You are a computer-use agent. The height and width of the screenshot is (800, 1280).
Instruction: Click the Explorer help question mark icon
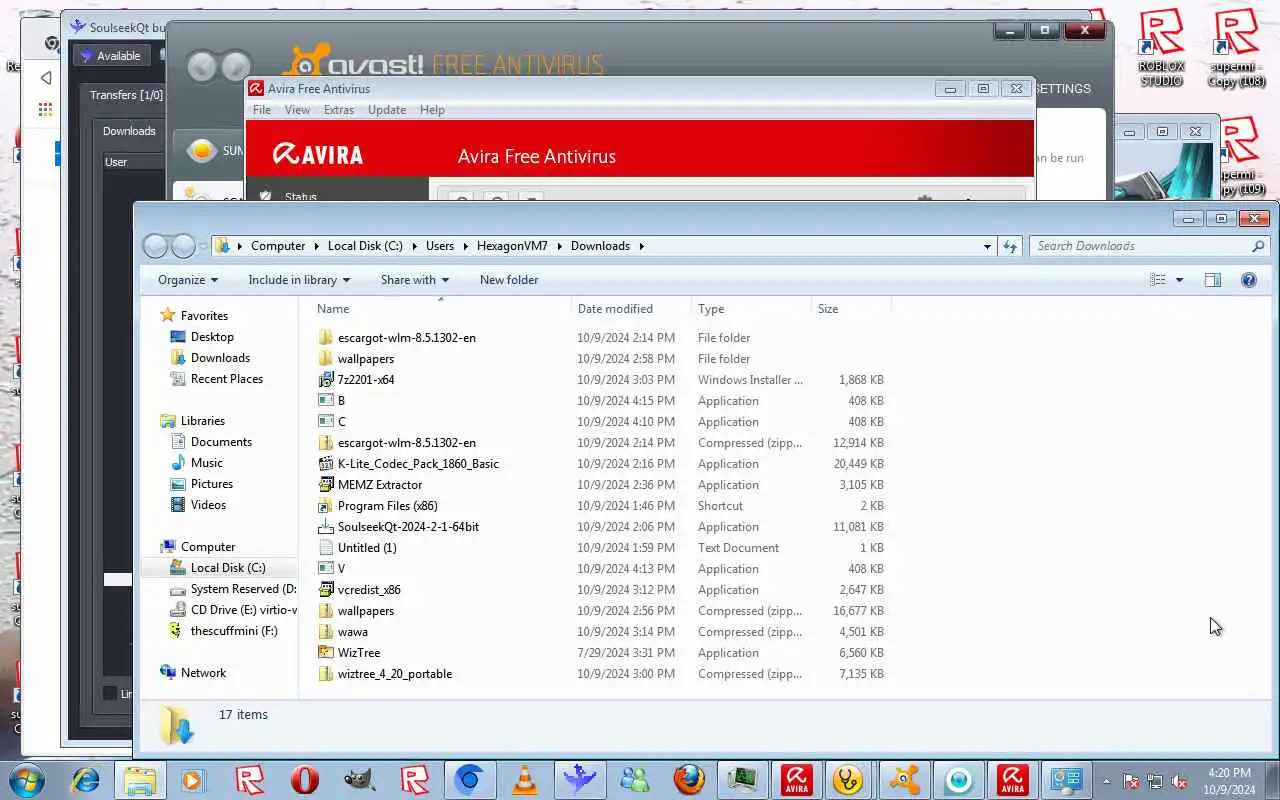point(1249,280)
